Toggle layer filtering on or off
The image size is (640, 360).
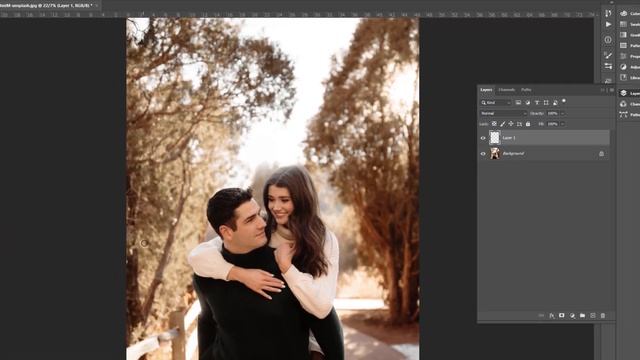click(x=564, y=101)
